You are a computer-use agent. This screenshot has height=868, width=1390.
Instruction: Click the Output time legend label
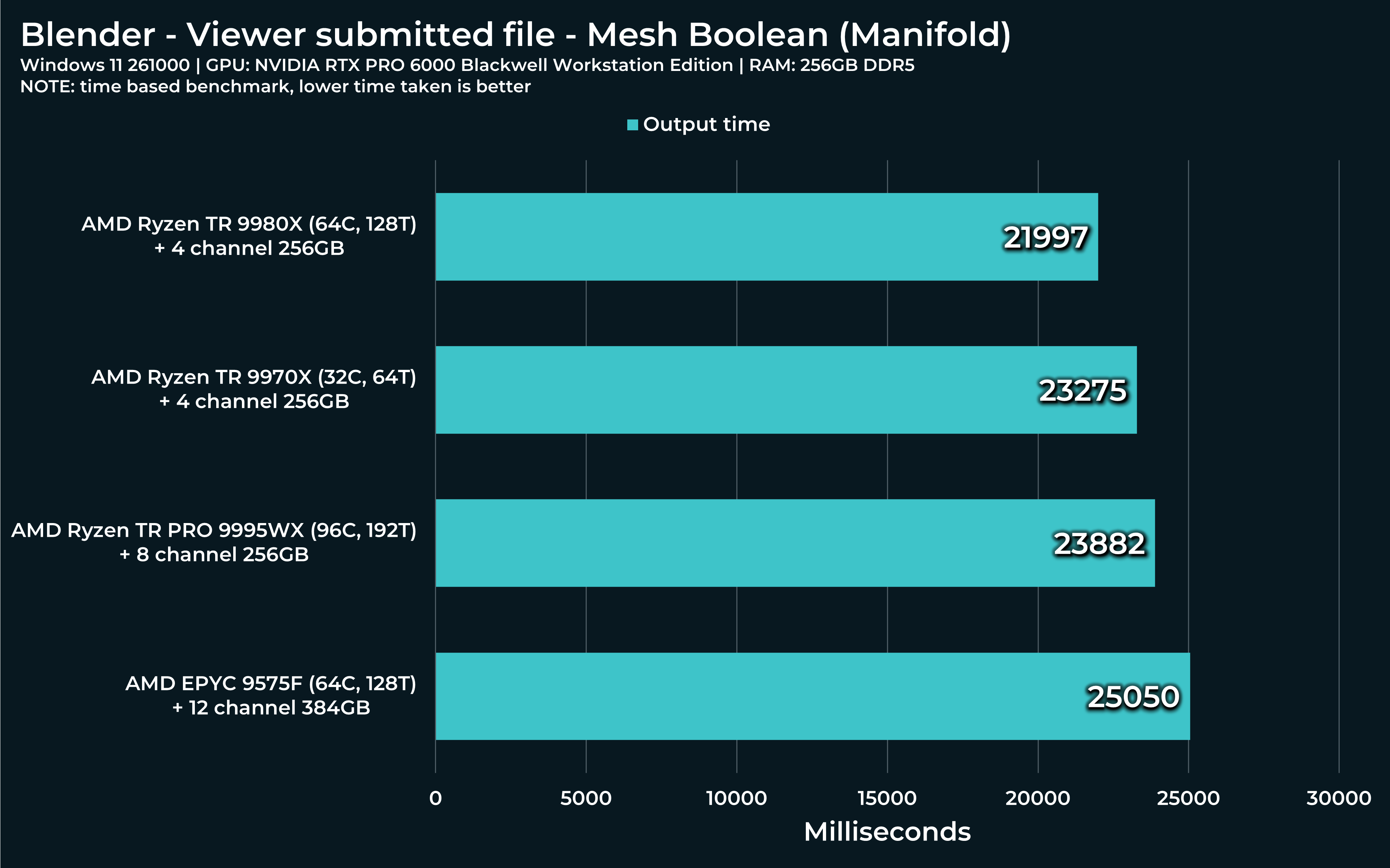tap(706, 124)
